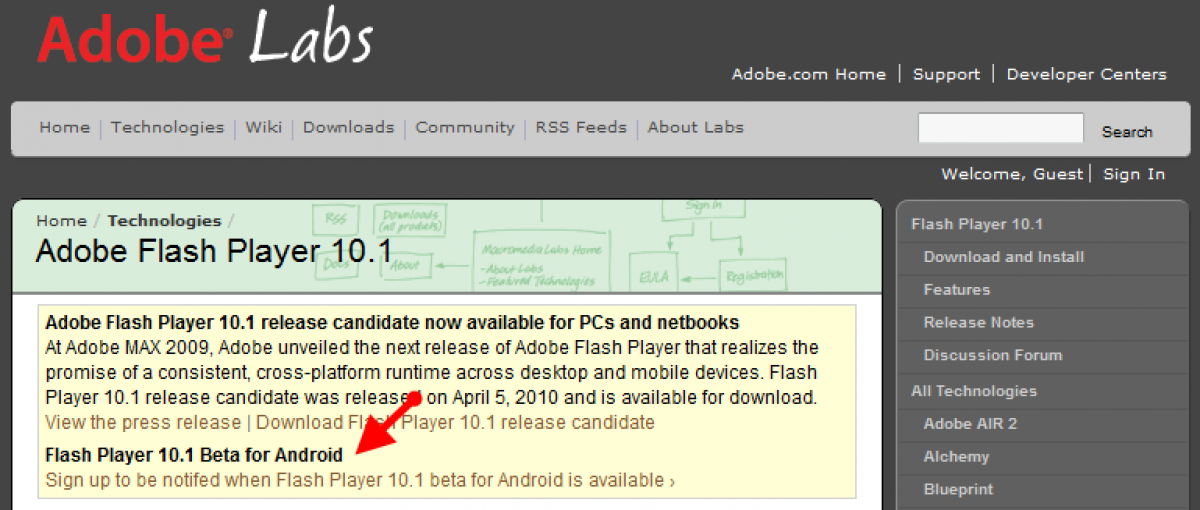Open Developer Centers link

point(1086,74)
